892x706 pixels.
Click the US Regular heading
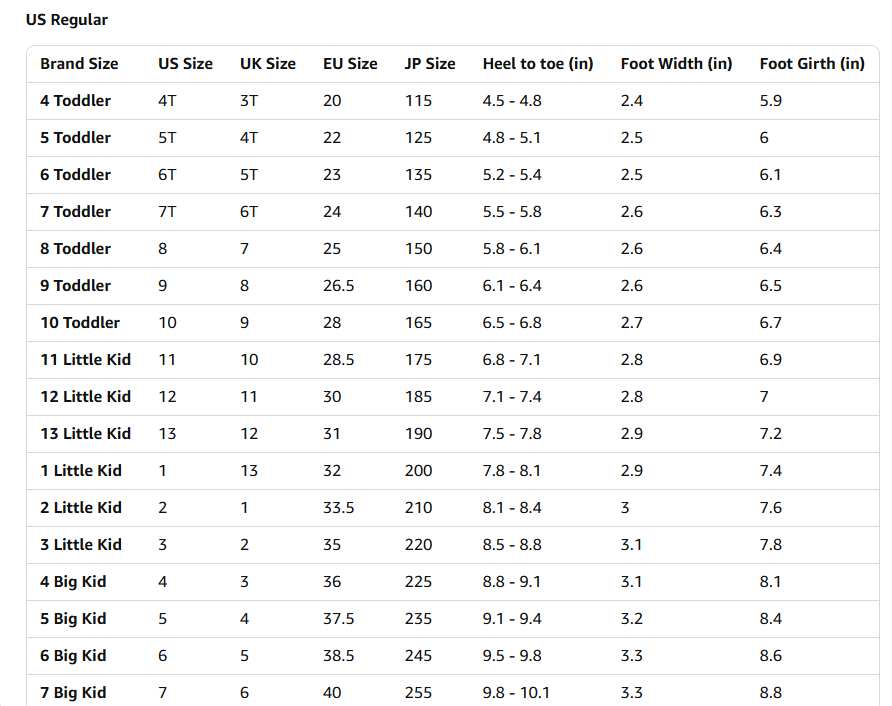pyautogui.click(x=67, y=19)
